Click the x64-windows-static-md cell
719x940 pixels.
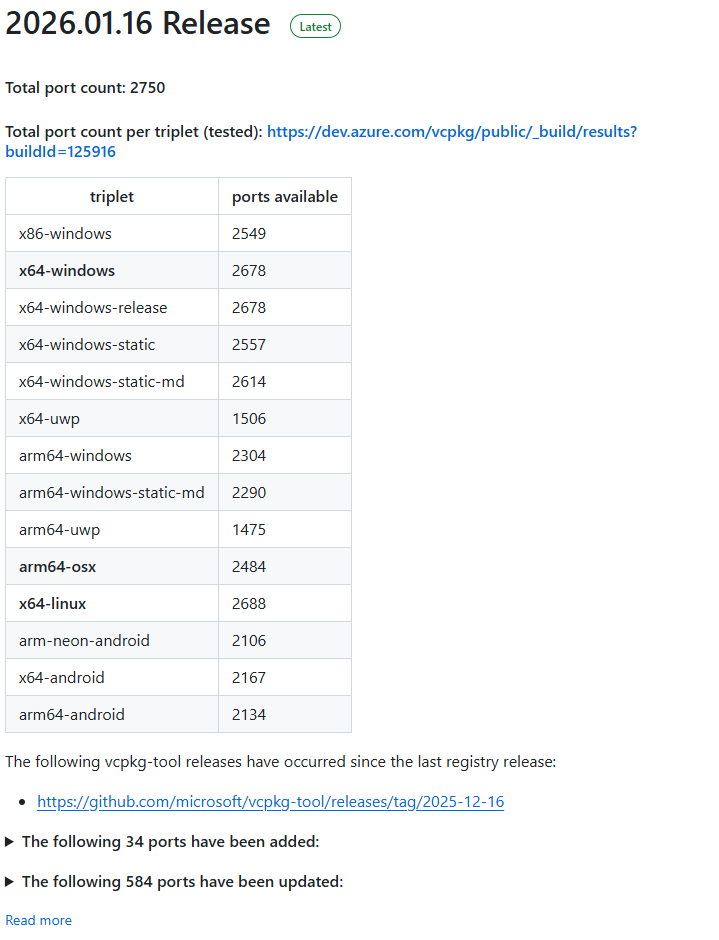[102, 382]
